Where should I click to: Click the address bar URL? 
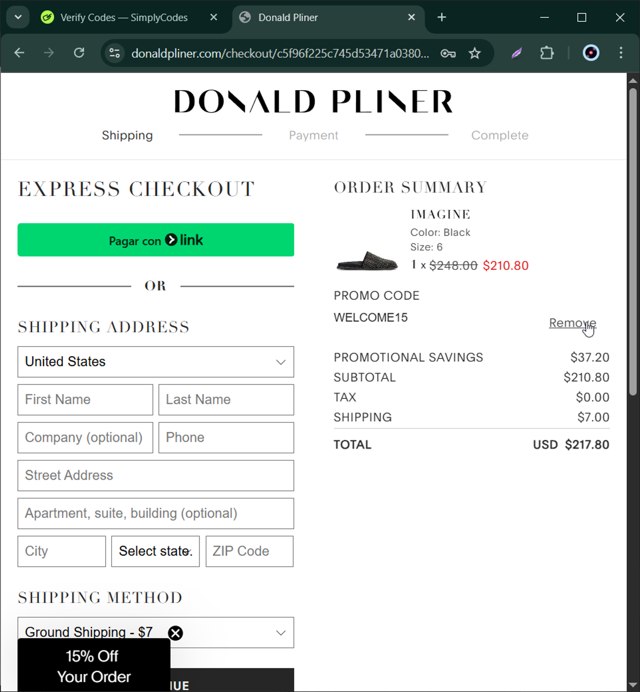coord(280,53)
